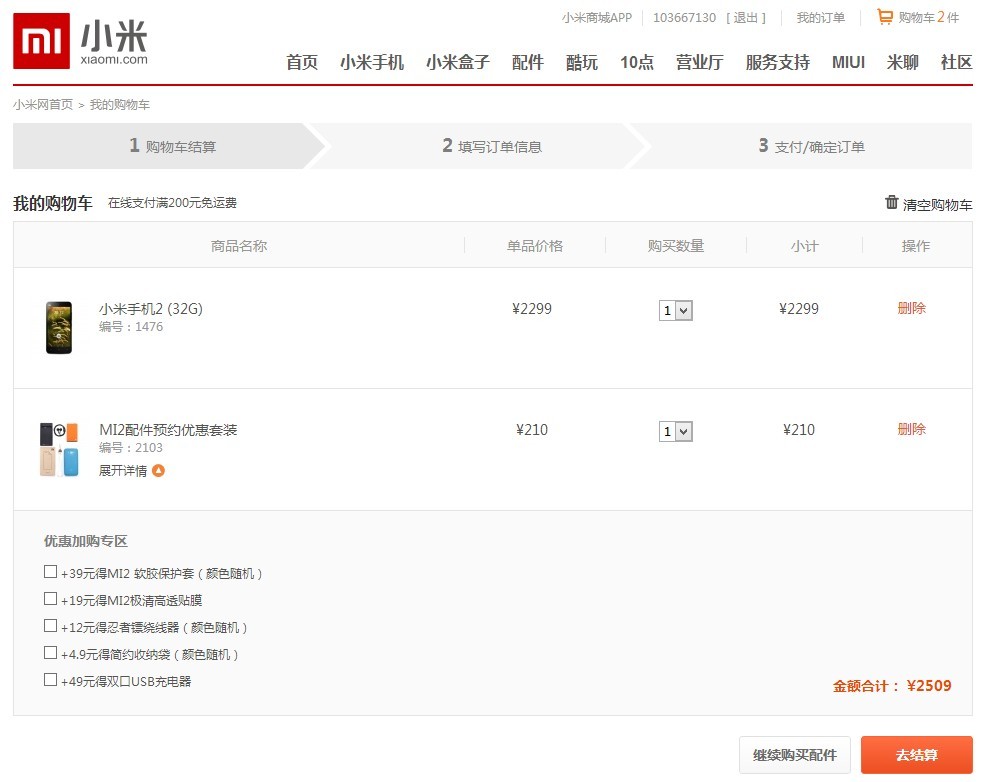Click the 去结算 checkout button
This screenshot has width=993, height=782.
(x=916, y=755)
